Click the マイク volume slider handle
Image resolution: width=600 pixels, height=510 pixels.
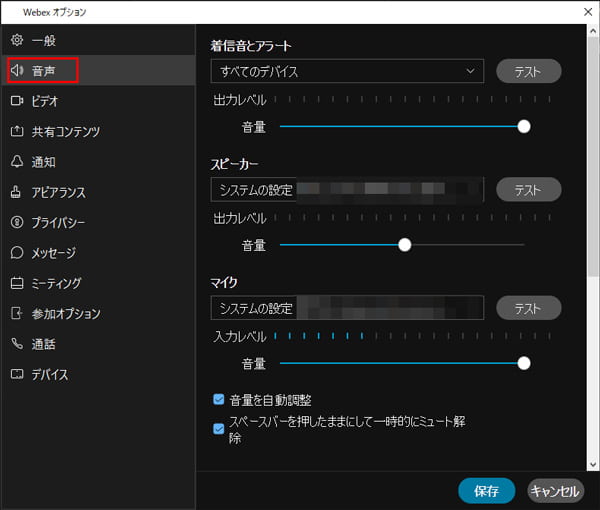[523, 363]
